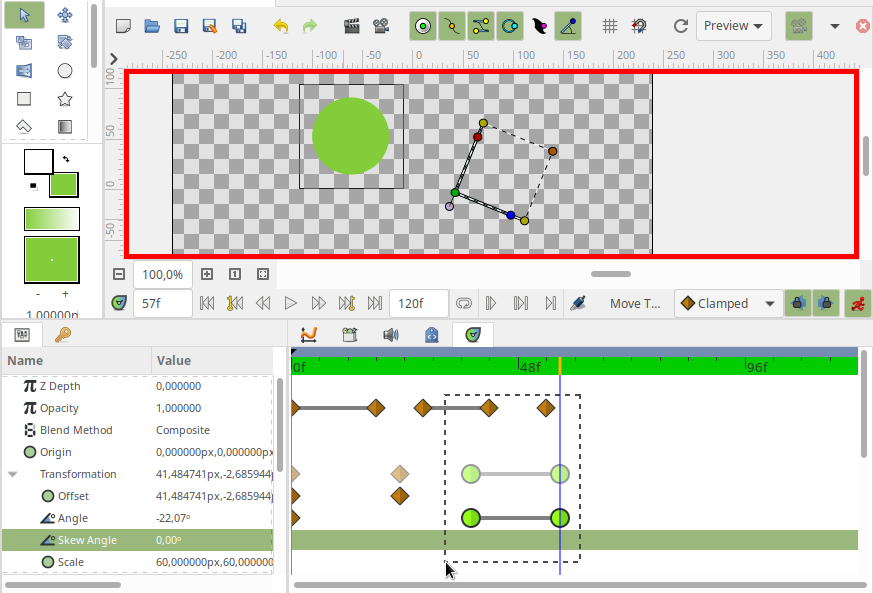Choose the Gradient tool in the toolbox
Screen dimensions: 873x593
click(64, 126)
